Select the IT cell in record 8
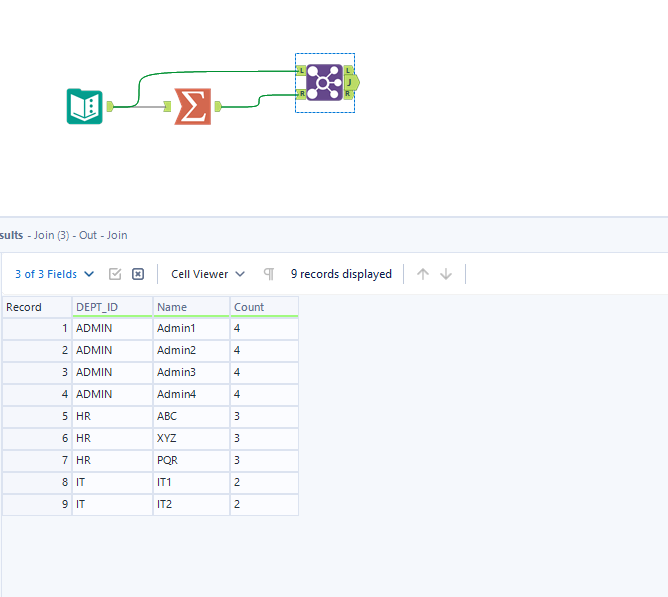 112,483
